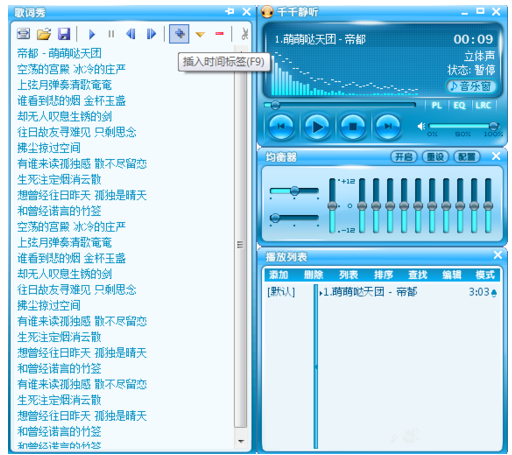Pause playback in lyric editor toolbar
This screenshot has width=512, height=455.
click(111, 34)
